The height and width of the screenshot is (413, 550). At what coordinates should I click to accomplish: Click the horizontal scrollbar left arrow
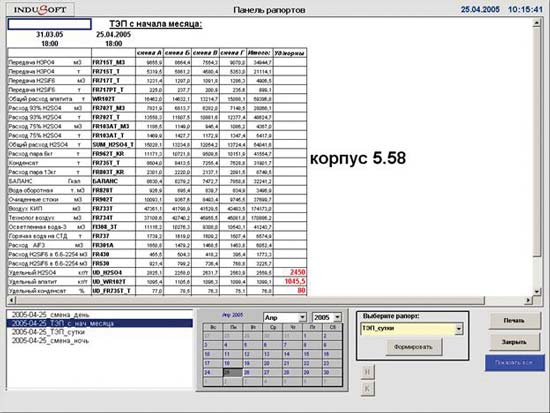12,300
